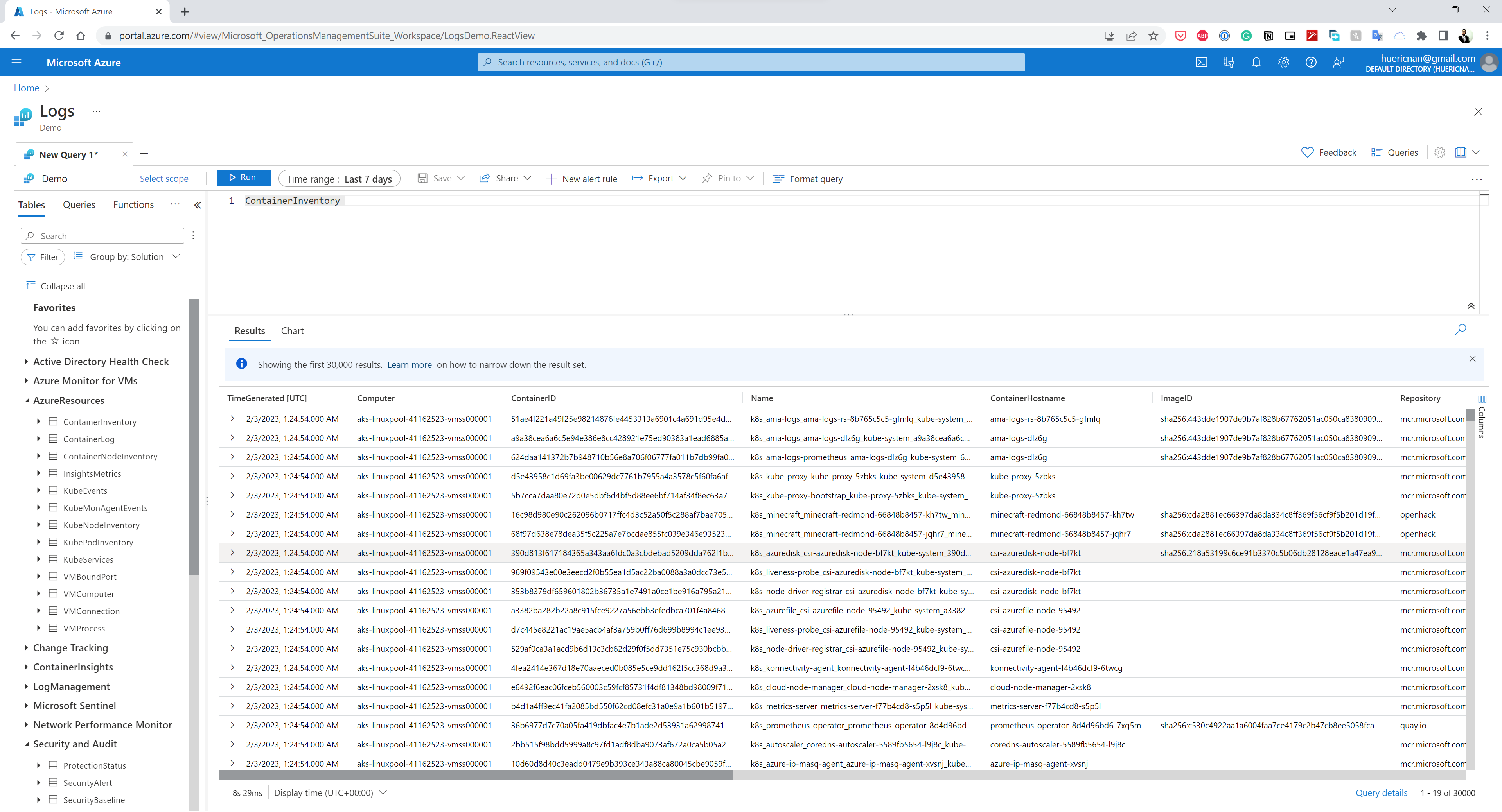Open Directories and subscriptions filter icon
This screenshot has height=812, width=1502.
click(1229, 63)
